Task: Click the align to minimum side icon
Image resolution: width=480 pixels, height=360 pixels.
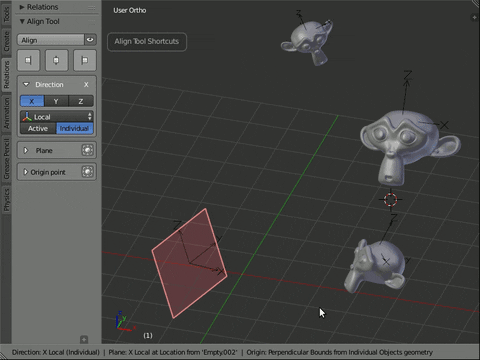Action: click(x=28, y=60)
